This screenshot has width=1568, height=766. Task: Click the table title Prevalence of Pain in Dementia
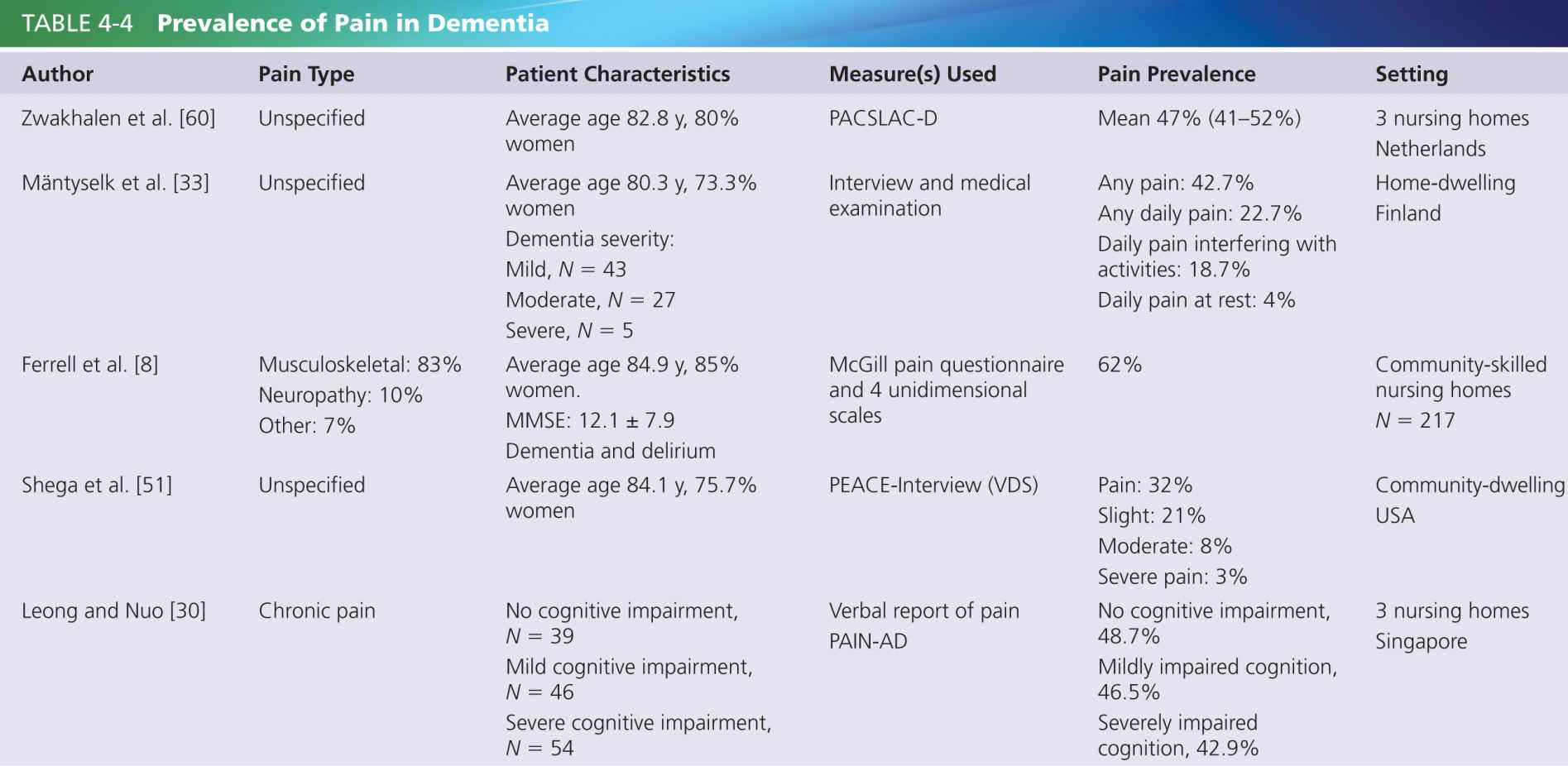pyautogui.click(x=352, y=23)
